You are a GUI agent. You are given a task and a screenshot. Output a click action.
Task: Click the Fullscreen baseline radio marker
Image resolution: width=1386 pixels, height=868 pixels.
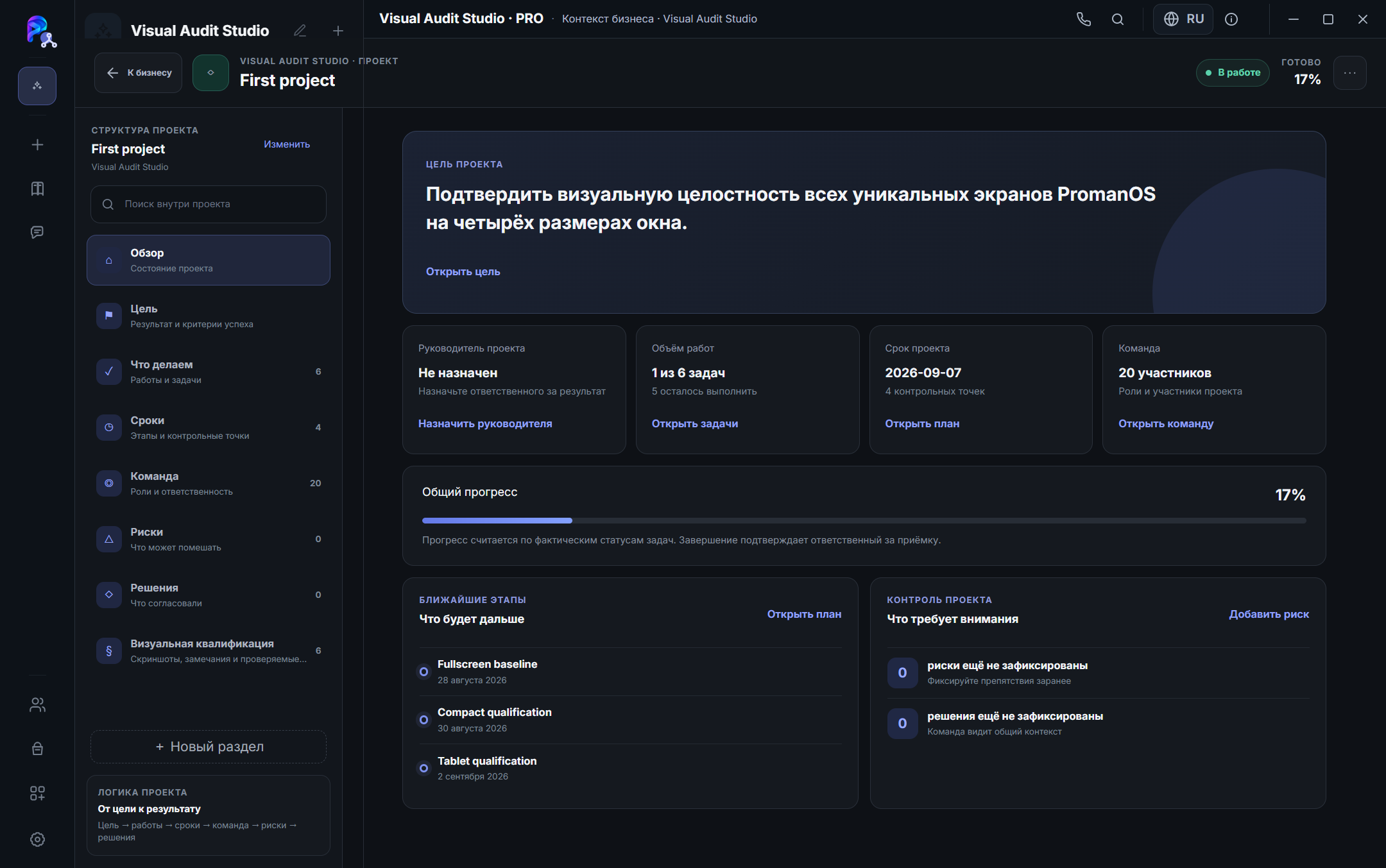pyautogui.click(x=424, y=672)
